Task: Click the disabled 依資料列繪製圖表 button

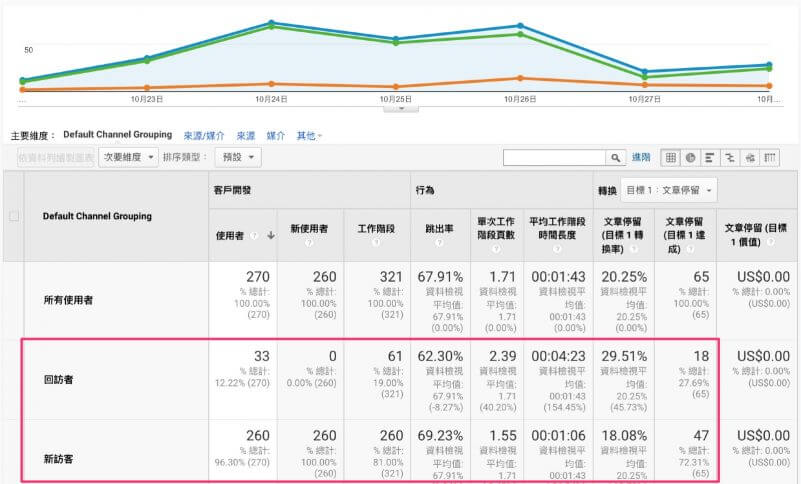Action: point(56,157)
